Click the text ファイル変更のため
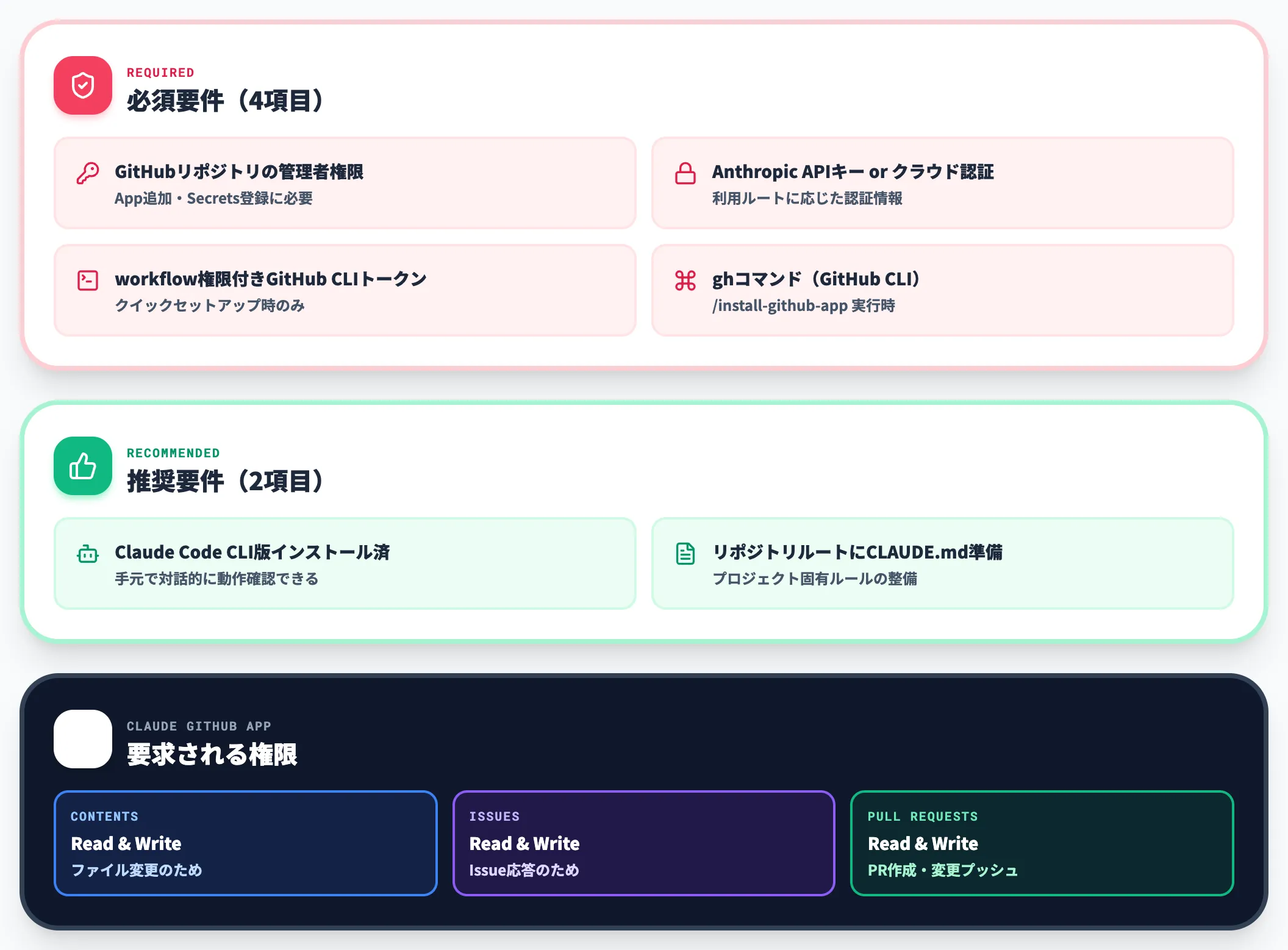Image resolution: width=1288 pixels, height=950 pixels. 137,870
